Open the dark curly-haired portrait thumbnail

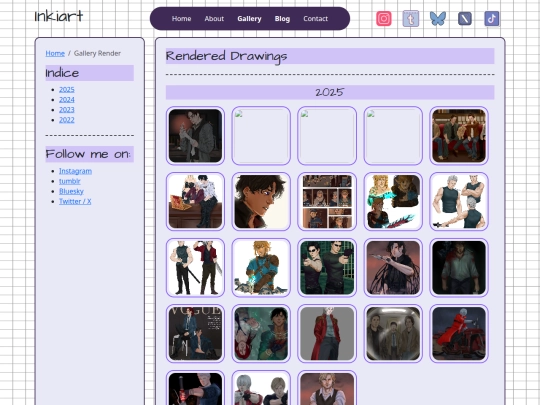click(261, 201)
